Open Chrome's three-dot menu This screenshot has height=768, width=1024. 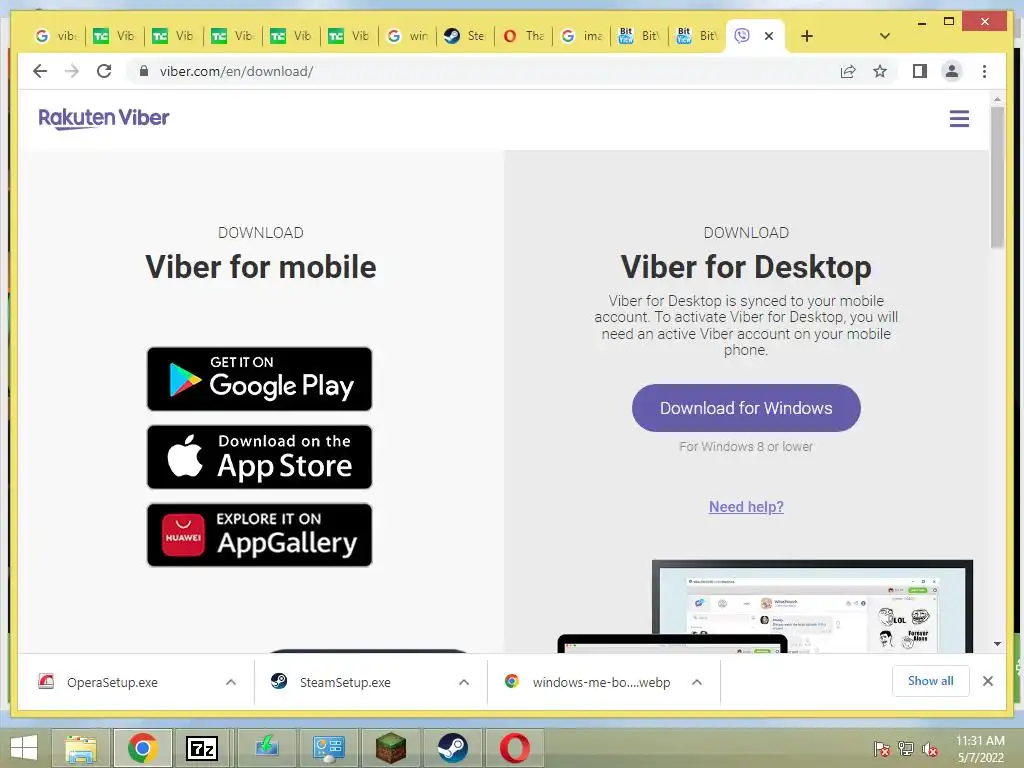click(984, 71)
